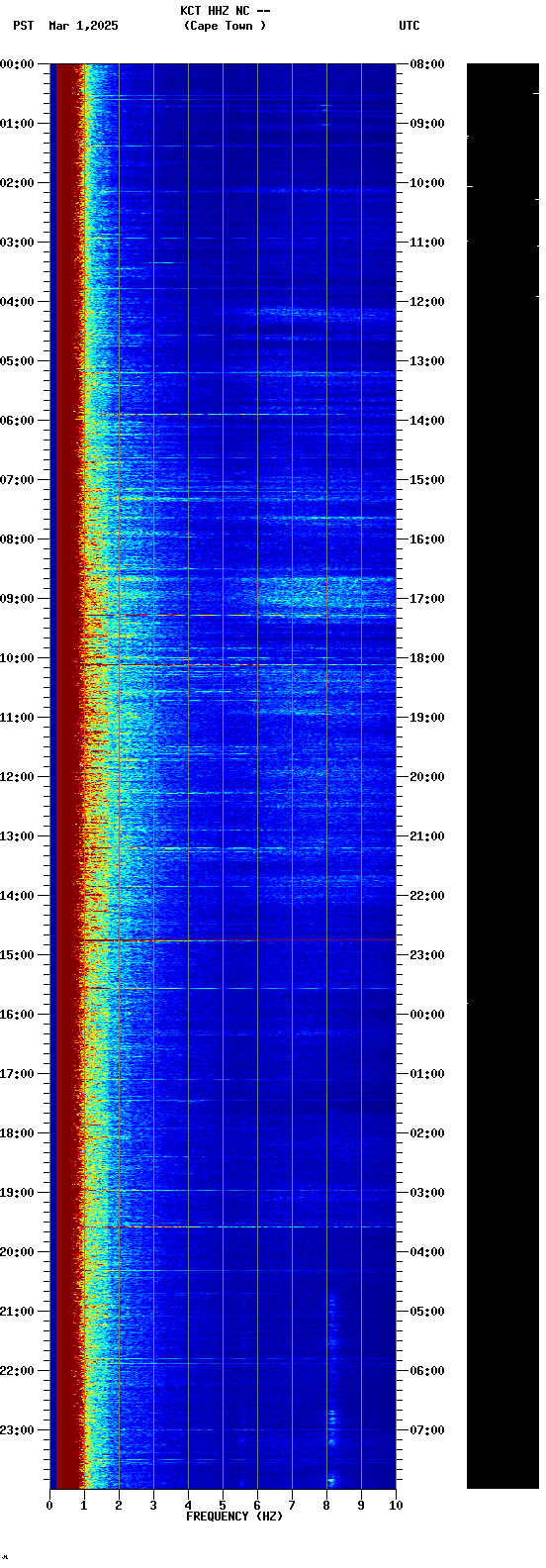Click the frequency axis value 4
Screen dimensions: 546x1568
tap(188, 1506)
